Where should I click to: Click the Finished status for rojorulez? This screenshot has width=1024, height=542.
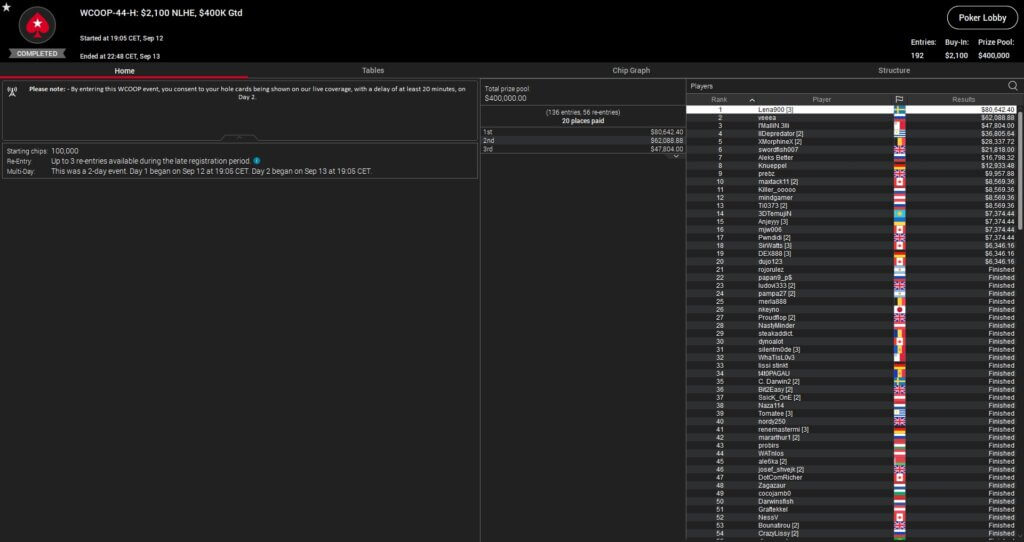coord(1001,270)
